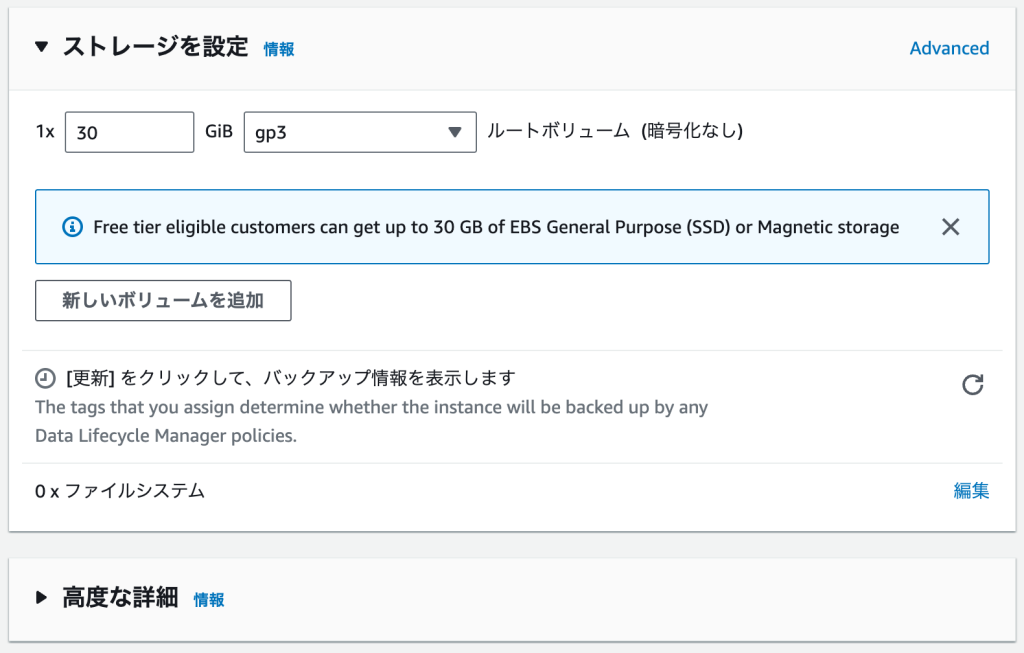
Task: Click the Free tier eligible message text
Action: [496, 227]
